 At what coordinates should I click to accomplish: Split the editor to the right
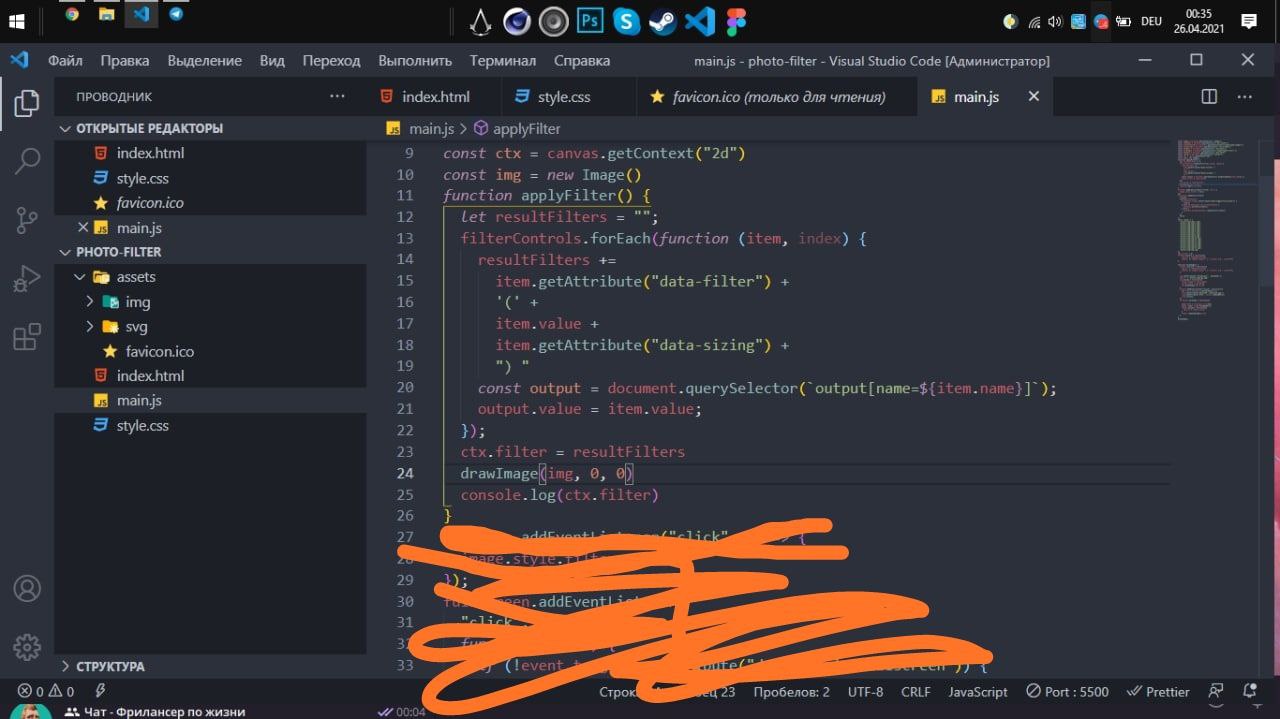coord(1209,97)
